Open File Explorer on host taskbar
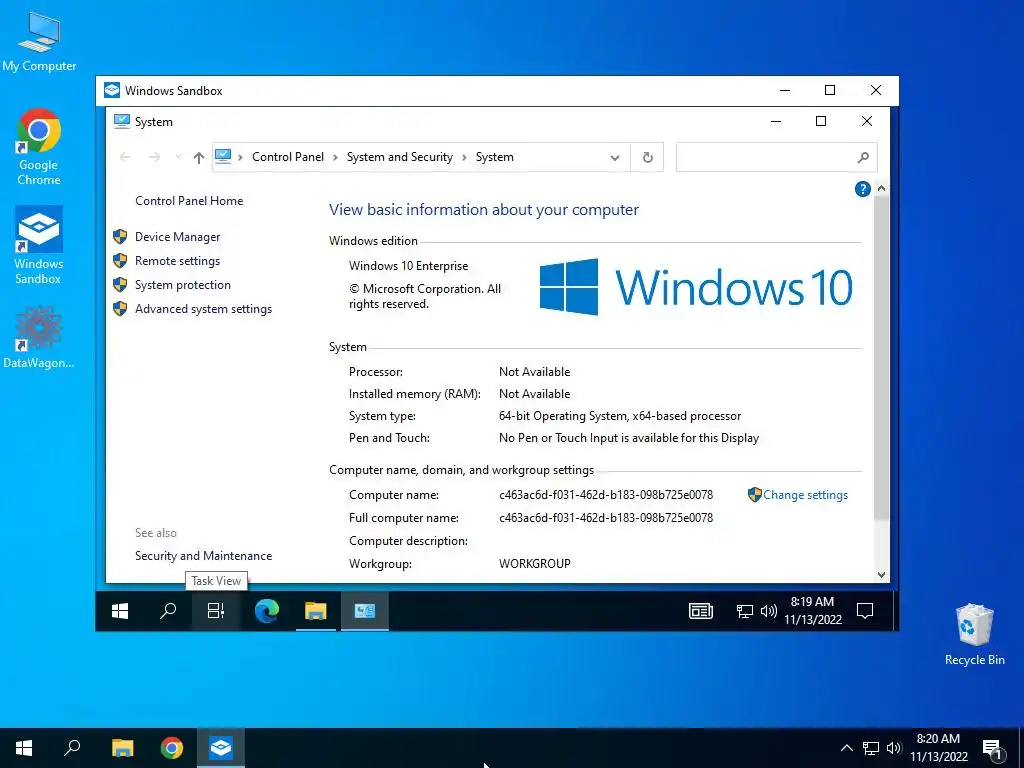The image size is (1024, 768). [122, 748]
